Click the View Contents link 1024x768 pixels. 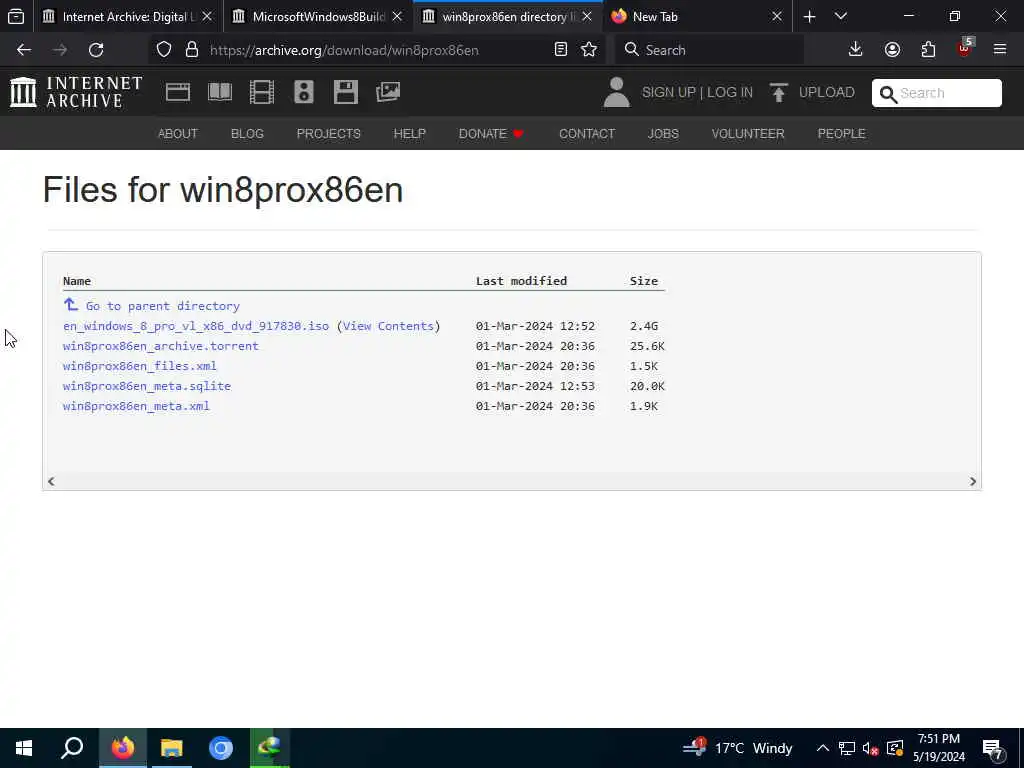coord(388,326)
